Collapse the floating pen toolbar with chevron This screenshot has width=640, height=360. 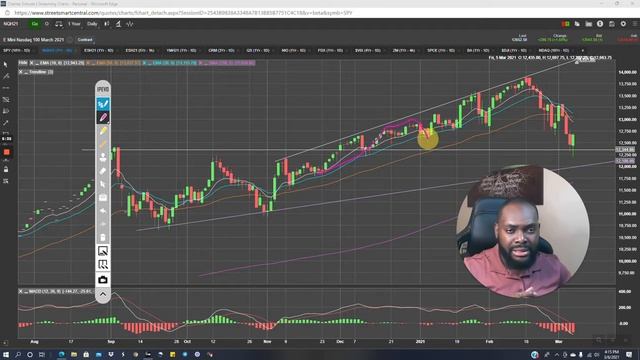click(x=103, y=294)
